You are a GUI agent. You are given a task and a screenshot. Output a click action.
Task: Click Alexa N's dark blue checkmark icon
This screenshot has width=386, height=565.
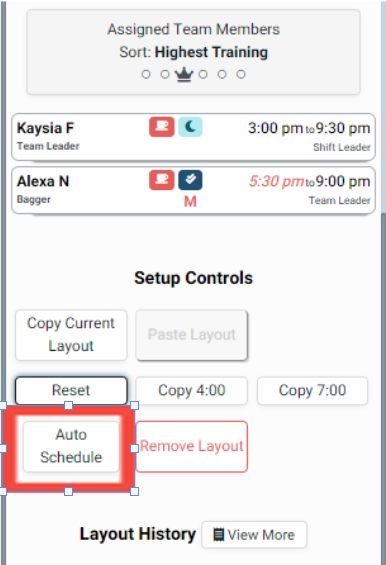point(190,180)
